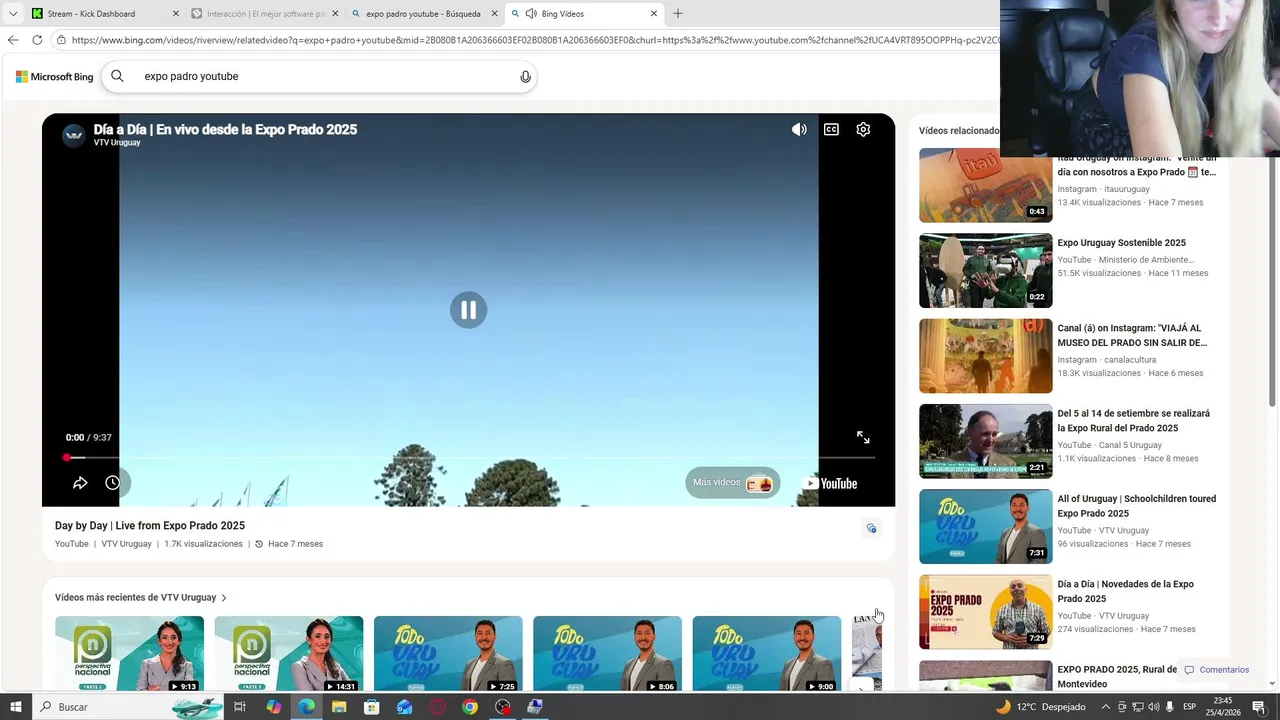Click the VTV Uruguay channel avatar
This screenshot has height=720, width=1280.
pyautogui.click(x=73, y=135)
